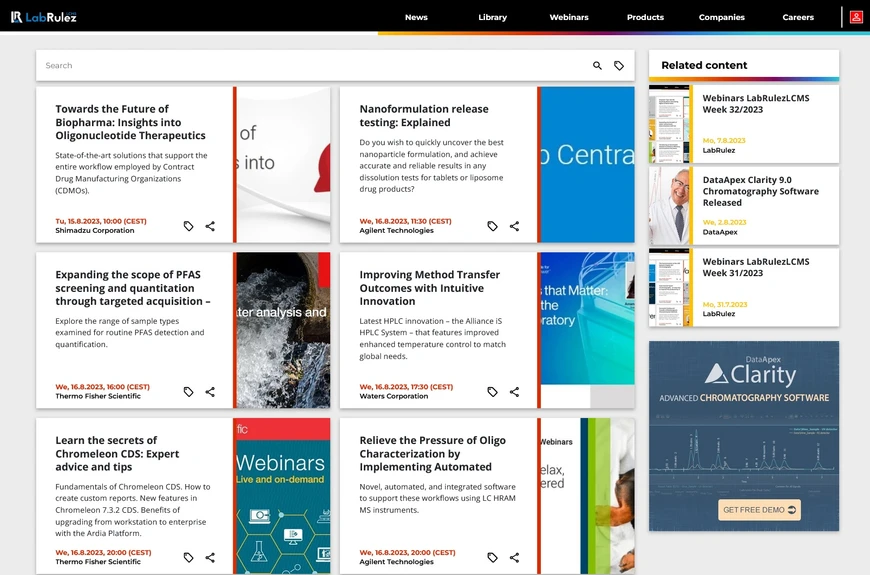Share the Oligo Characterization webinar
The height and width of the screenshot is (575, 870).
(514, 557)
